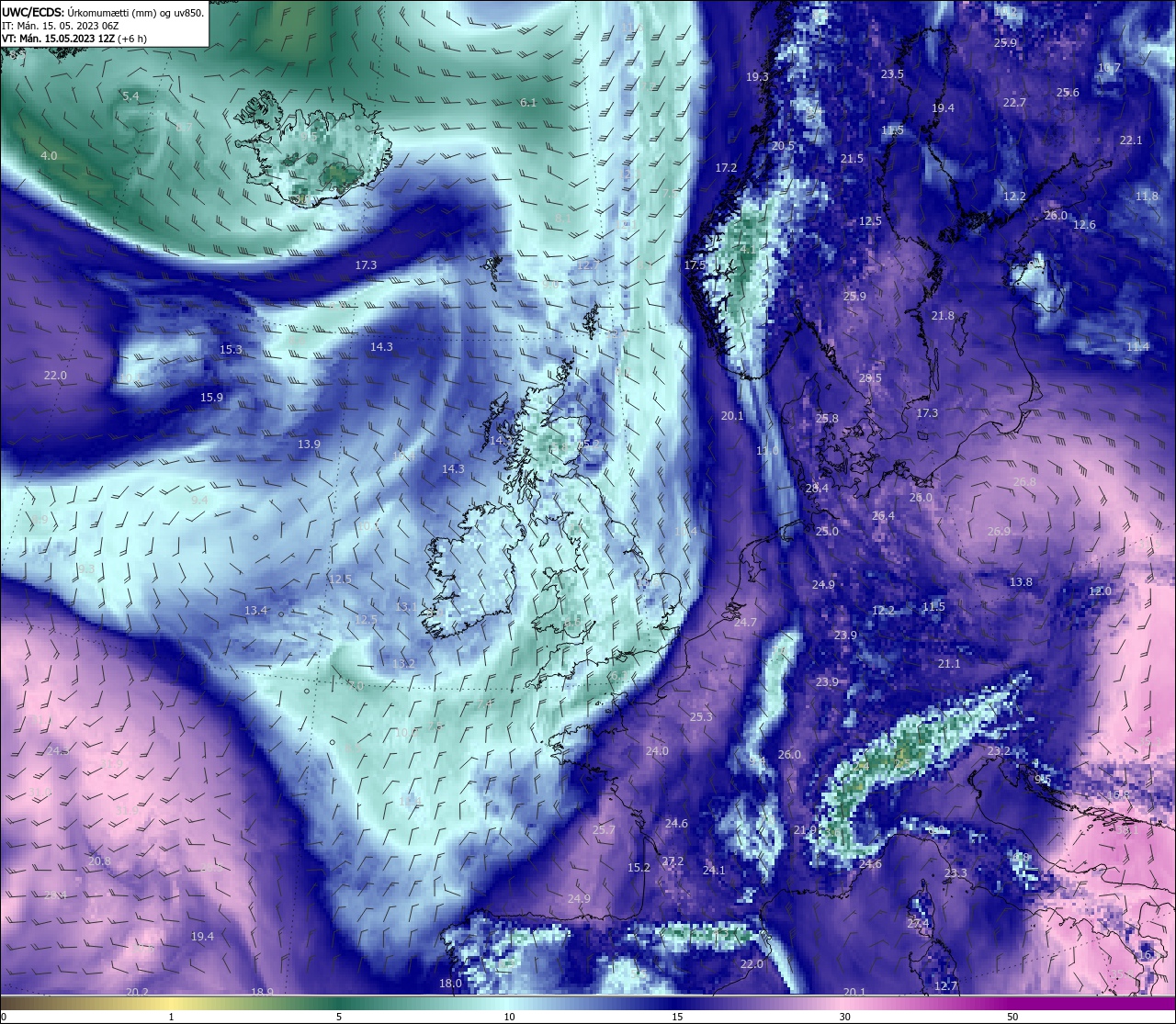
Task: Click the 5.4 value west of Iceland
Action: coord(130,96)
